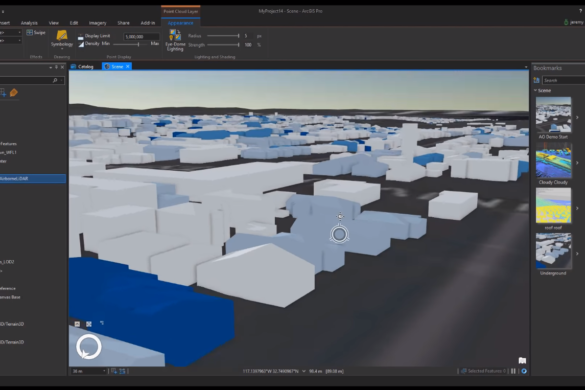Adjust the Density Min-Max slider
Screen dimensions: 585x390
(131, 44)
